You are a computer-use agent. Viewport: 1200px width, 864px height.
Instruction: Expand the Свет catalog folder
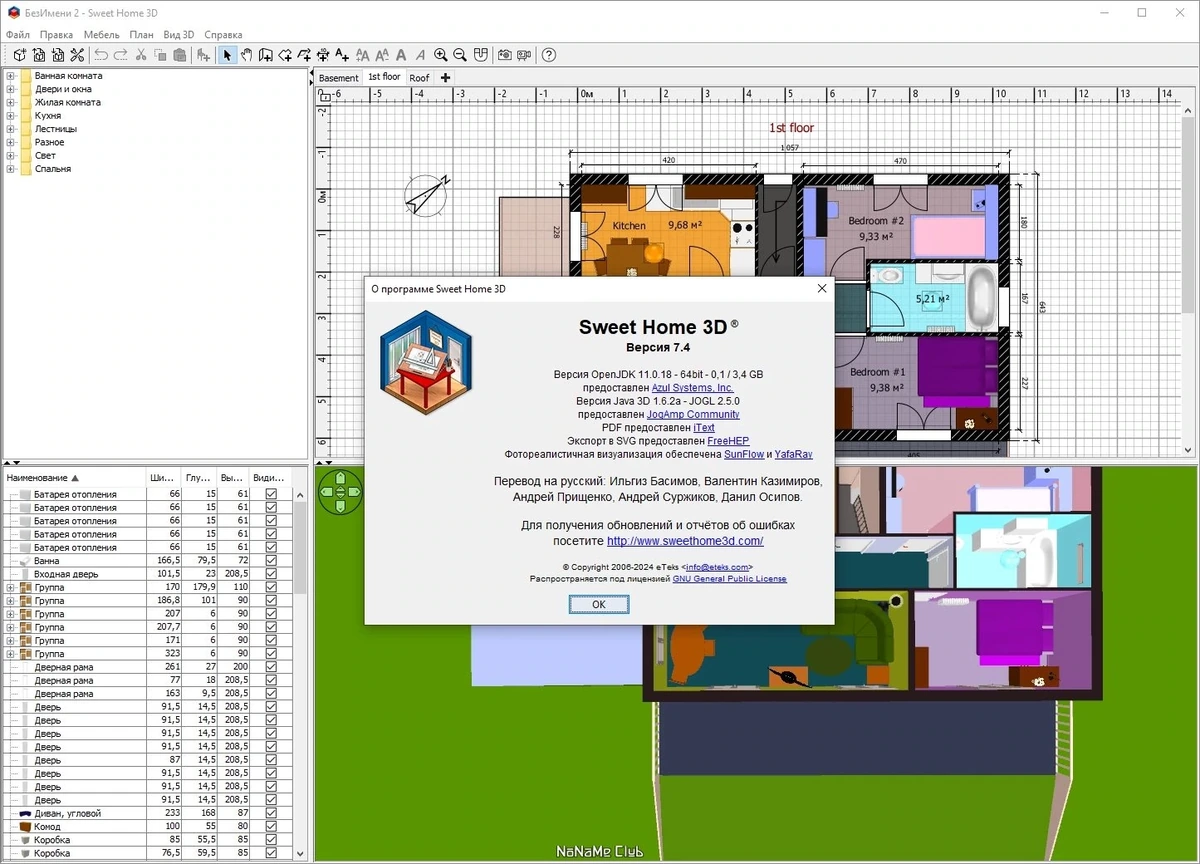click(x=11, y=156)
